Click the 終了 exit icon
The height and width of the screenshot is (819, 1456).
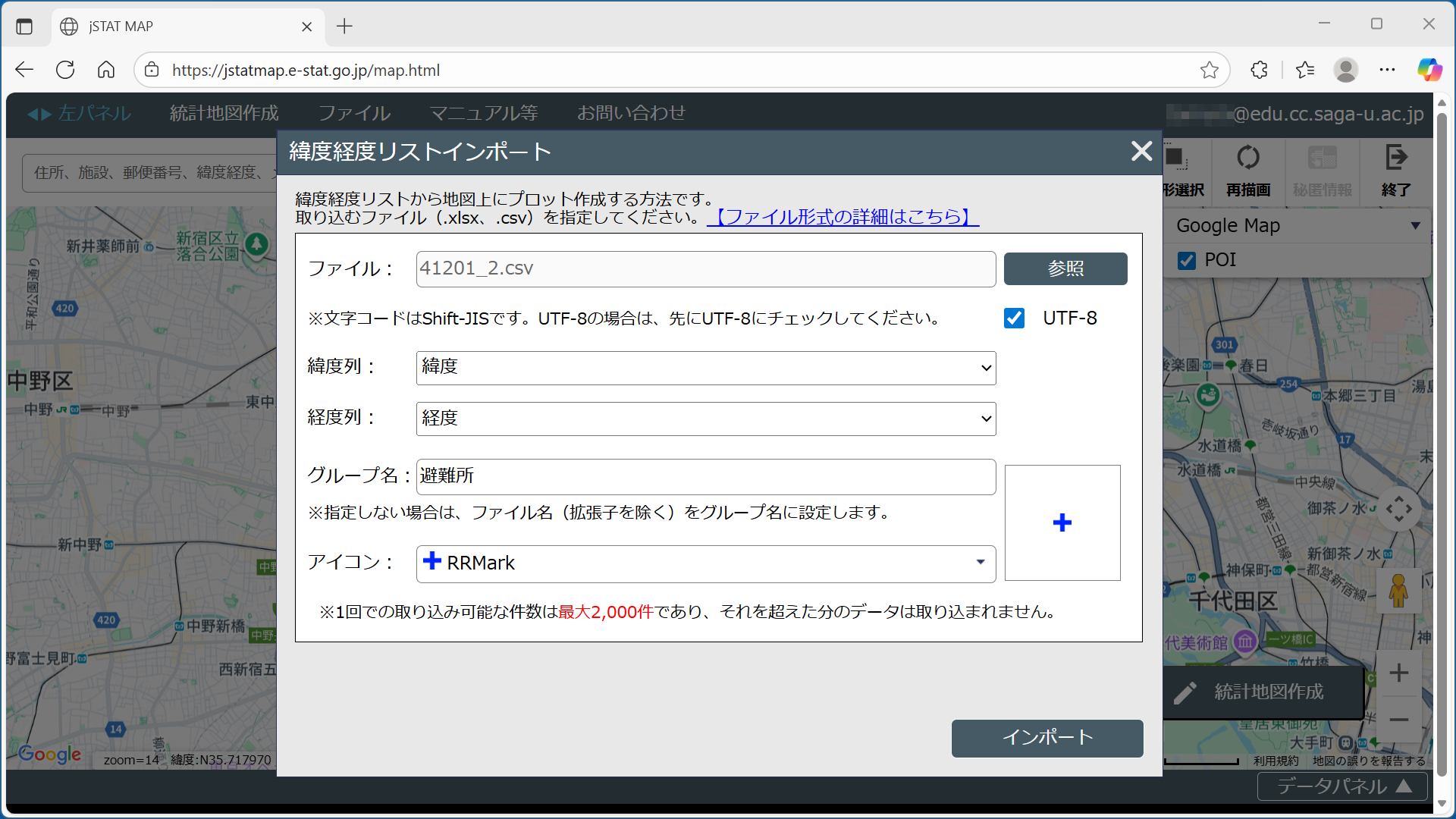coord(1395,158)
